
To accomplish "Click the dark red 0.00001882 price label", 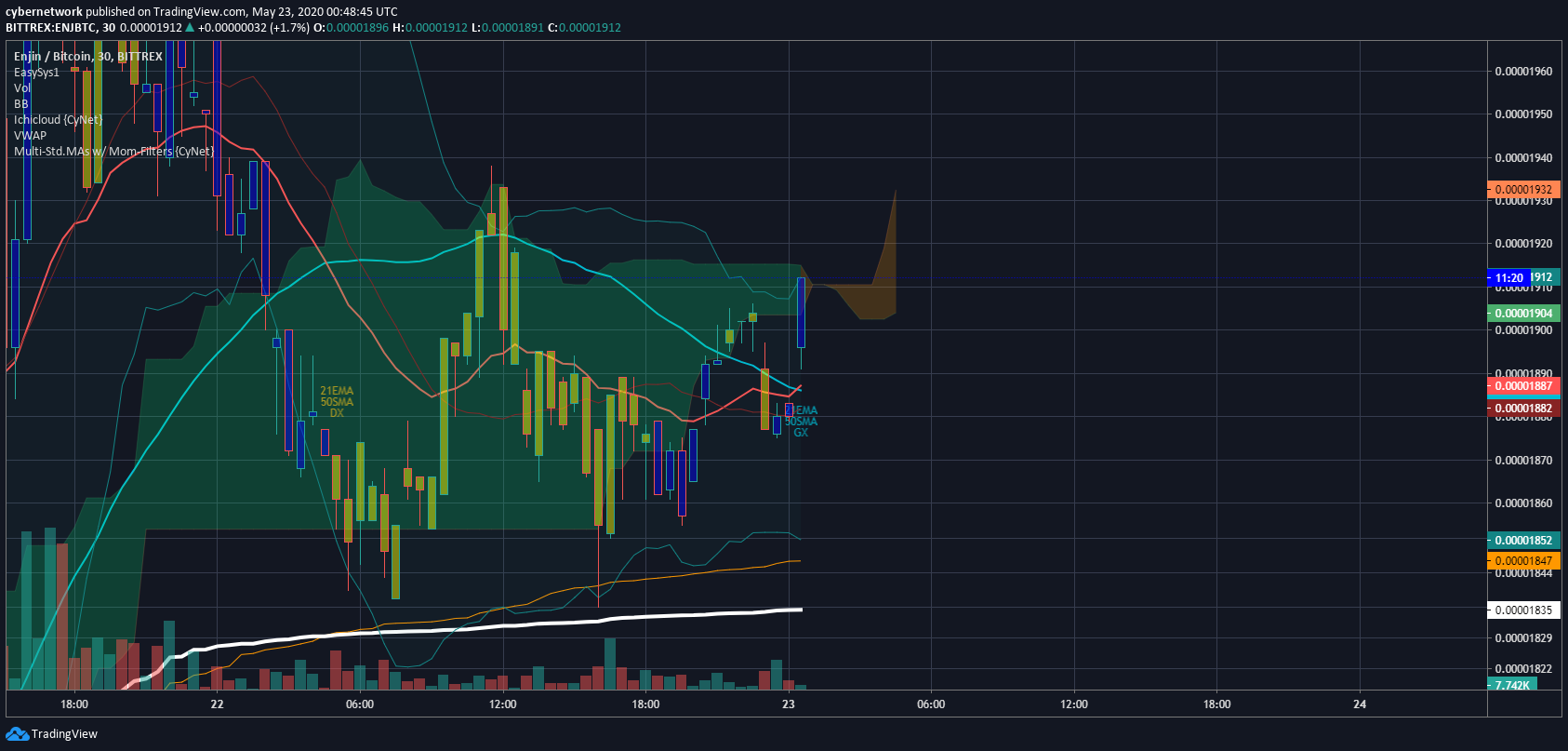I will [1523, 409].
